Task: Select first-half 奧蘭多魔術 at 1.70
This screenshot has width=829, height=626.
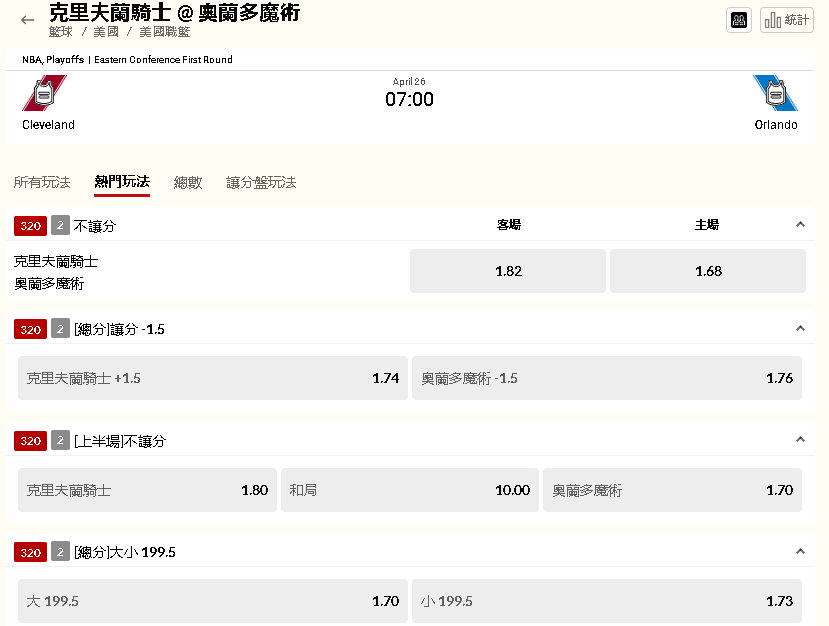Action: click(673, 490)
